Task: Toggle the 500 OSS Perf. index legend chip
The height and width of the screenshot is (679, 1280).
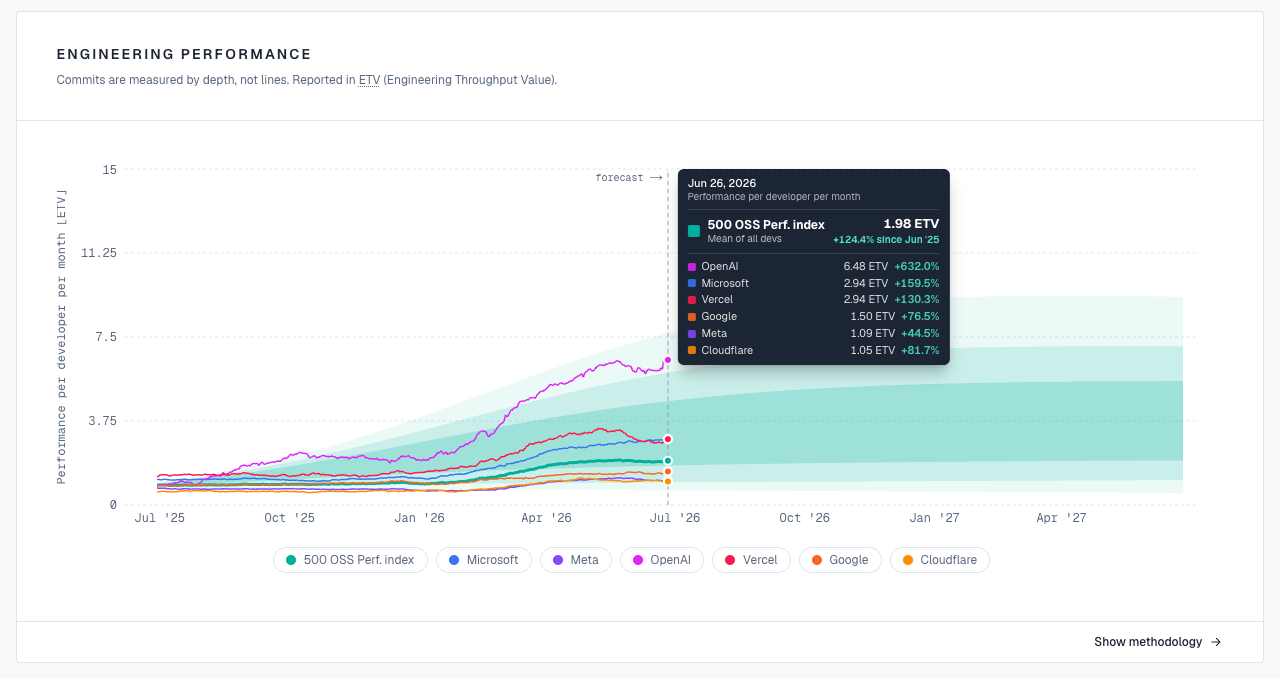Action: pyautogui.click(x=350, y=560)
